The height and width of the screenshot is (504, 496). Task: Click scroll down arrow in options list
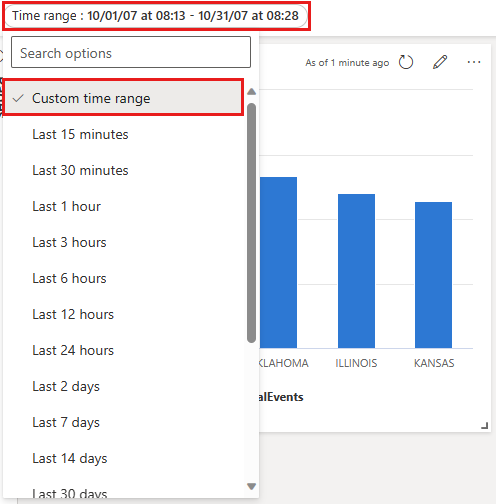click(252, 486)
